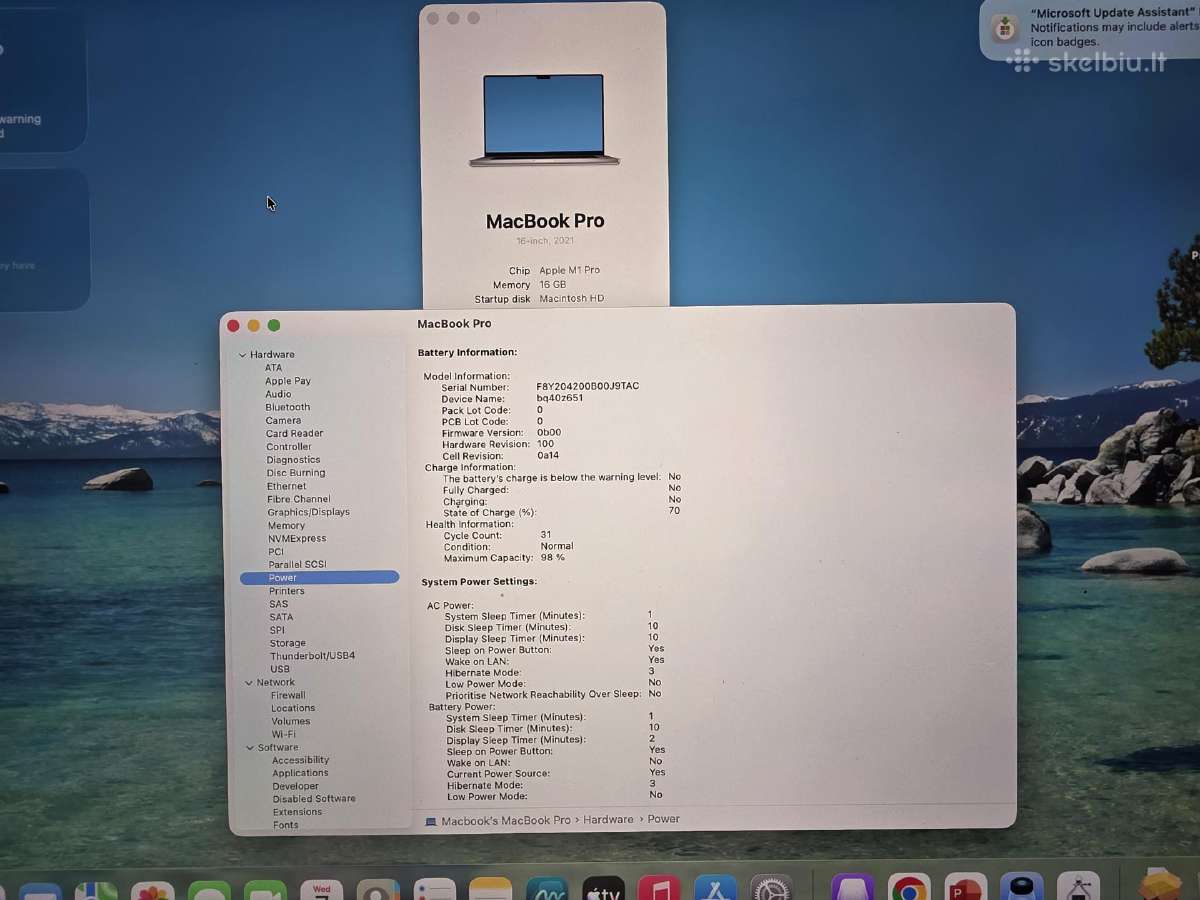Click the Maximum Capacity 98 % value
This screenshot has height=900, width=1200.
(x=553, y=558)
